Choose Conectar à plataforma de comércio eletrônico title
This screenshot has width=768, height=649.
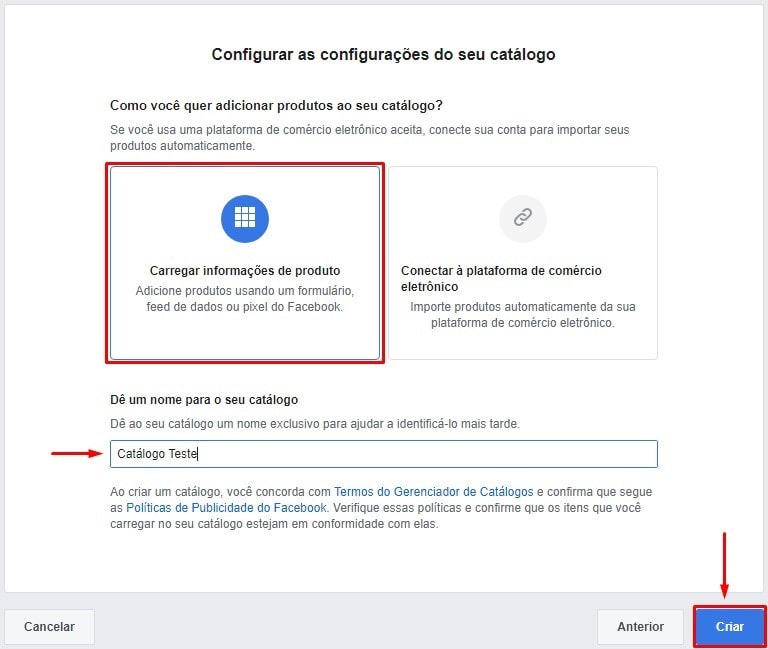(x=501, y=278)
